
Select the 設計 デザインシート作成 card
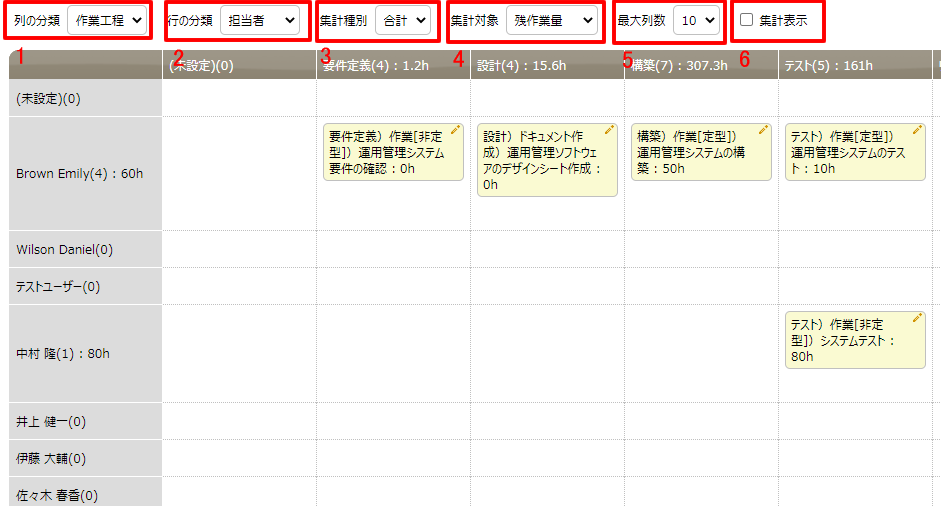[547, 160]
